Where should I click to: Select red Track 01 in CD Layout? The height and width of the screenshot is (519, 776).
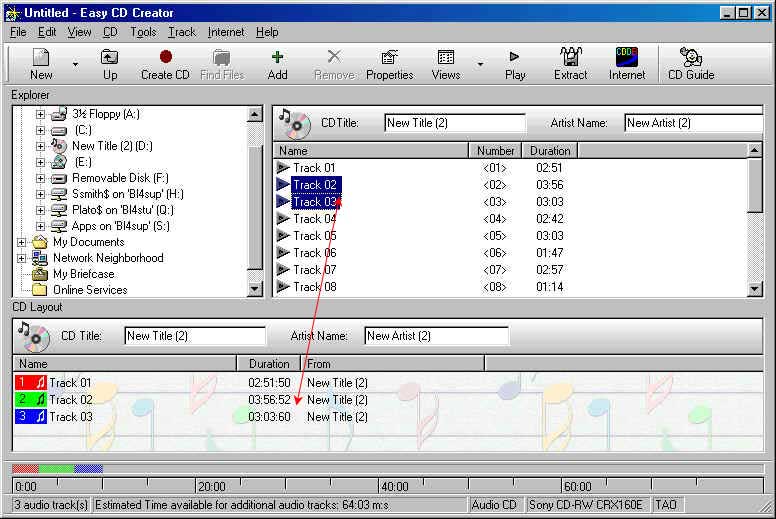tap(53, 382)
